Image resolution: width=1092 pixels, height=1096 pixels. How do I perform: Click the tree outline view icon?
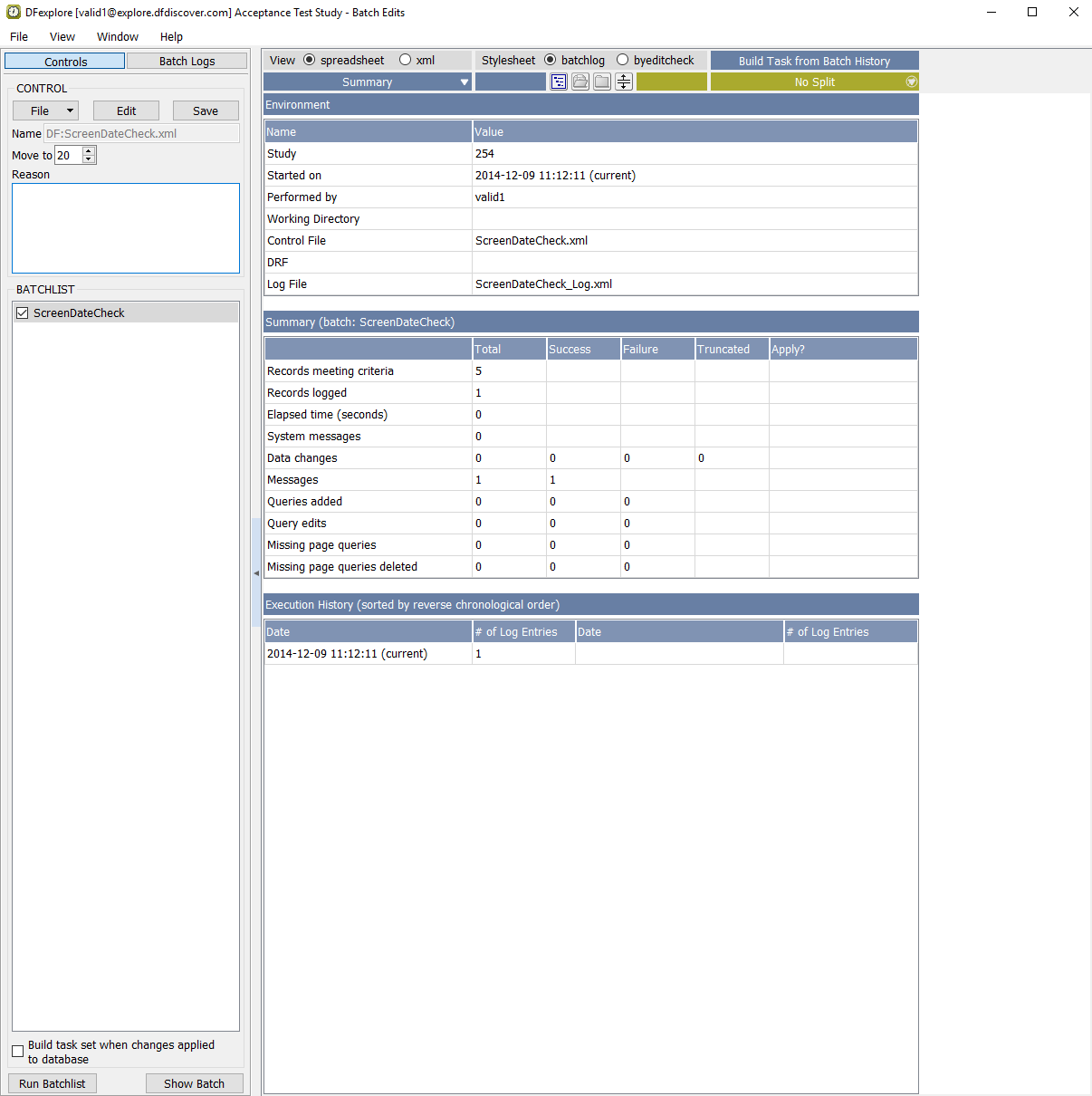559,82
